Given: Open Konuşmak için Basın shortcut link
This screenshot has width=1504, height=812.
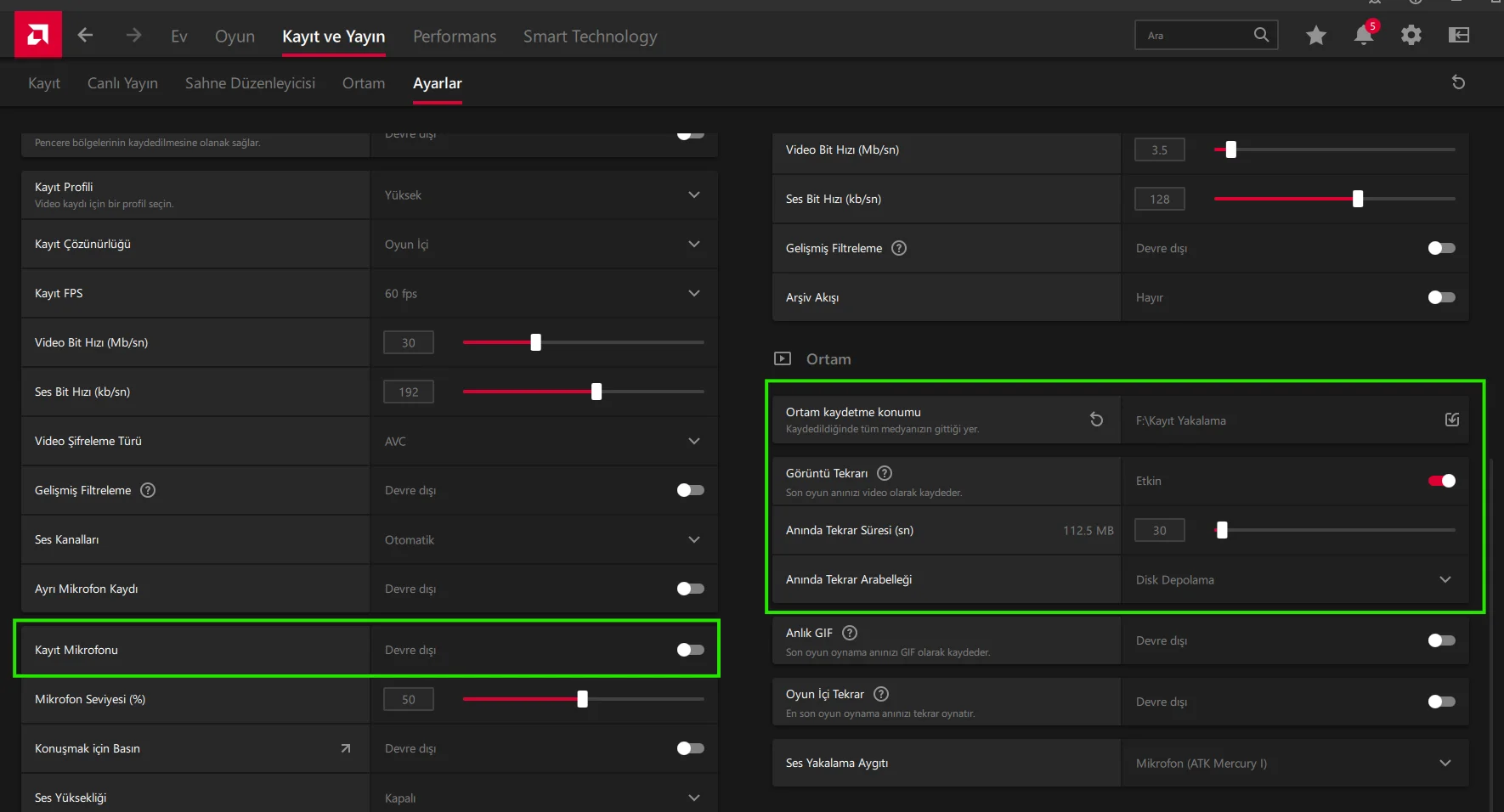Looking at the screenshot, I should pos(345,748).
